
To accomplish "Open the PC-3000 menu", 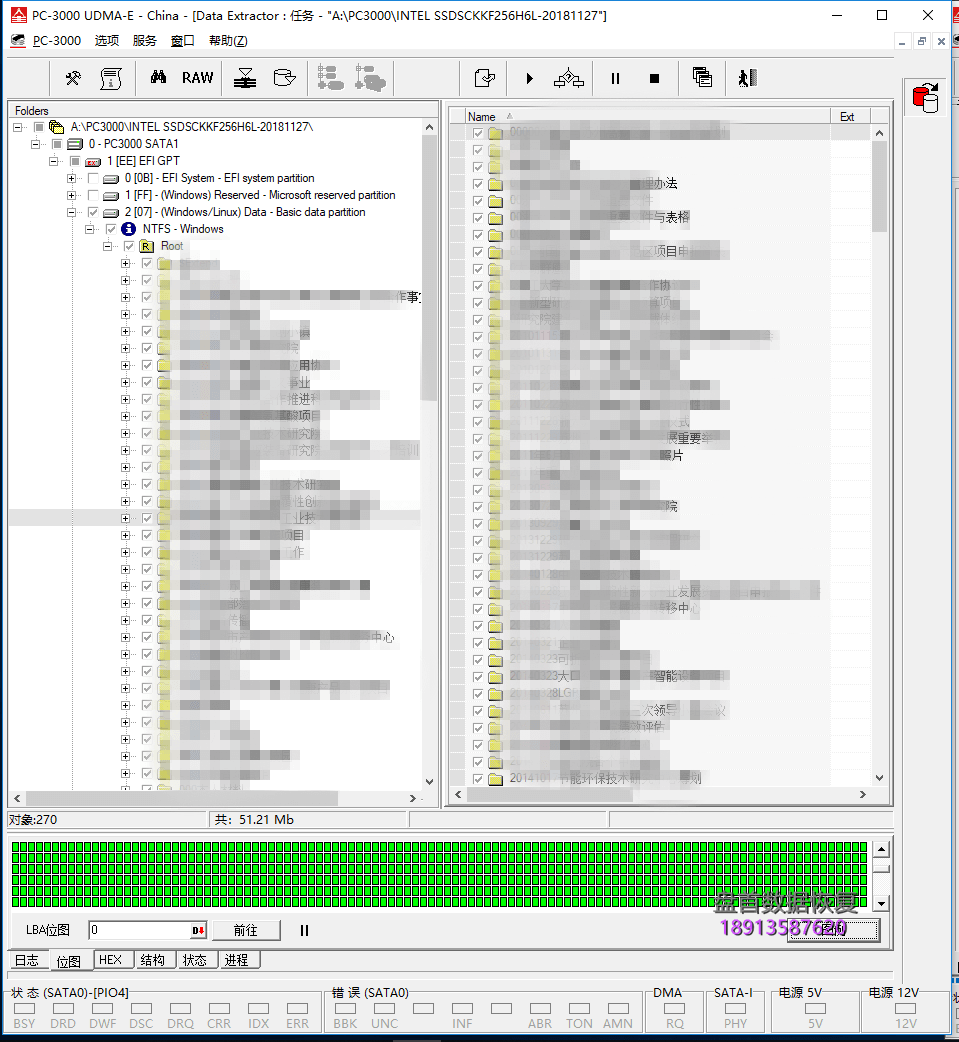I will [56, 41].
